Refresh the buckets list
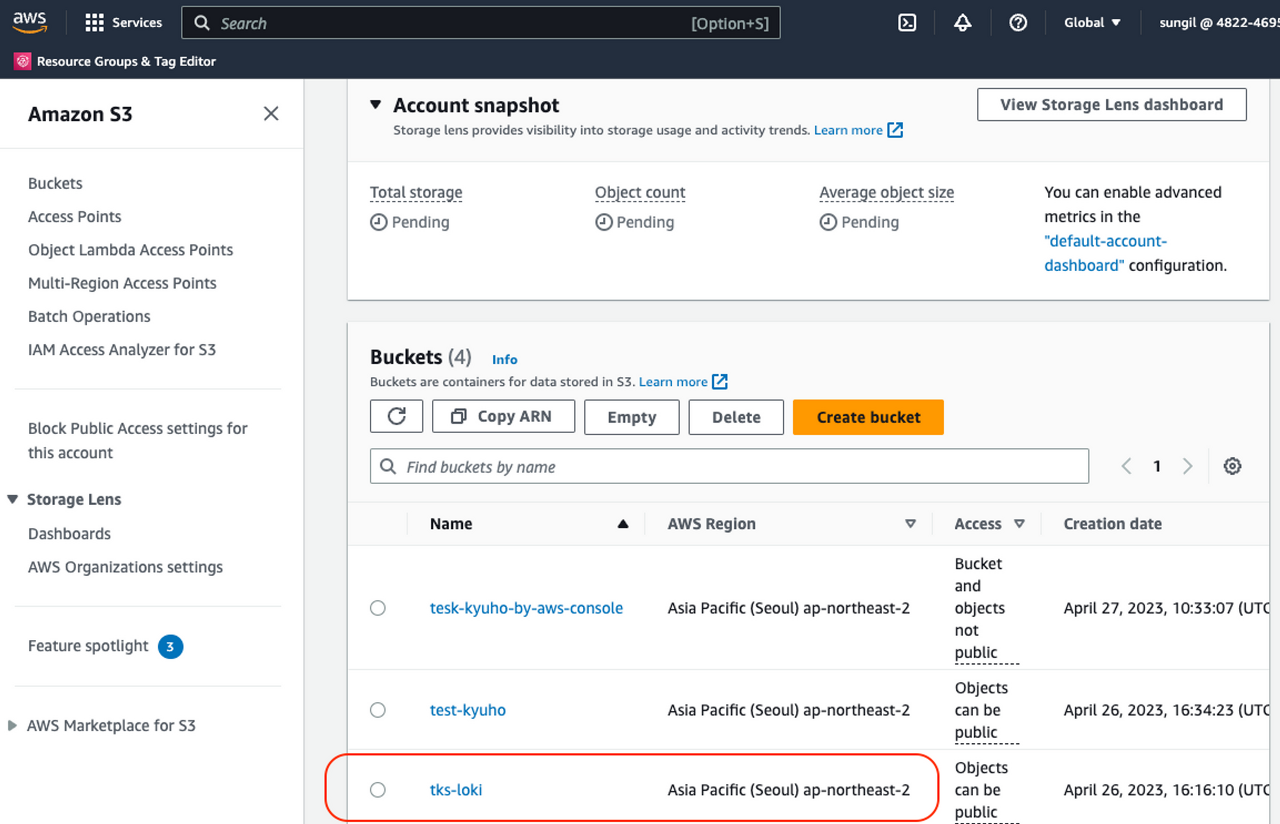 coord(397,417)
